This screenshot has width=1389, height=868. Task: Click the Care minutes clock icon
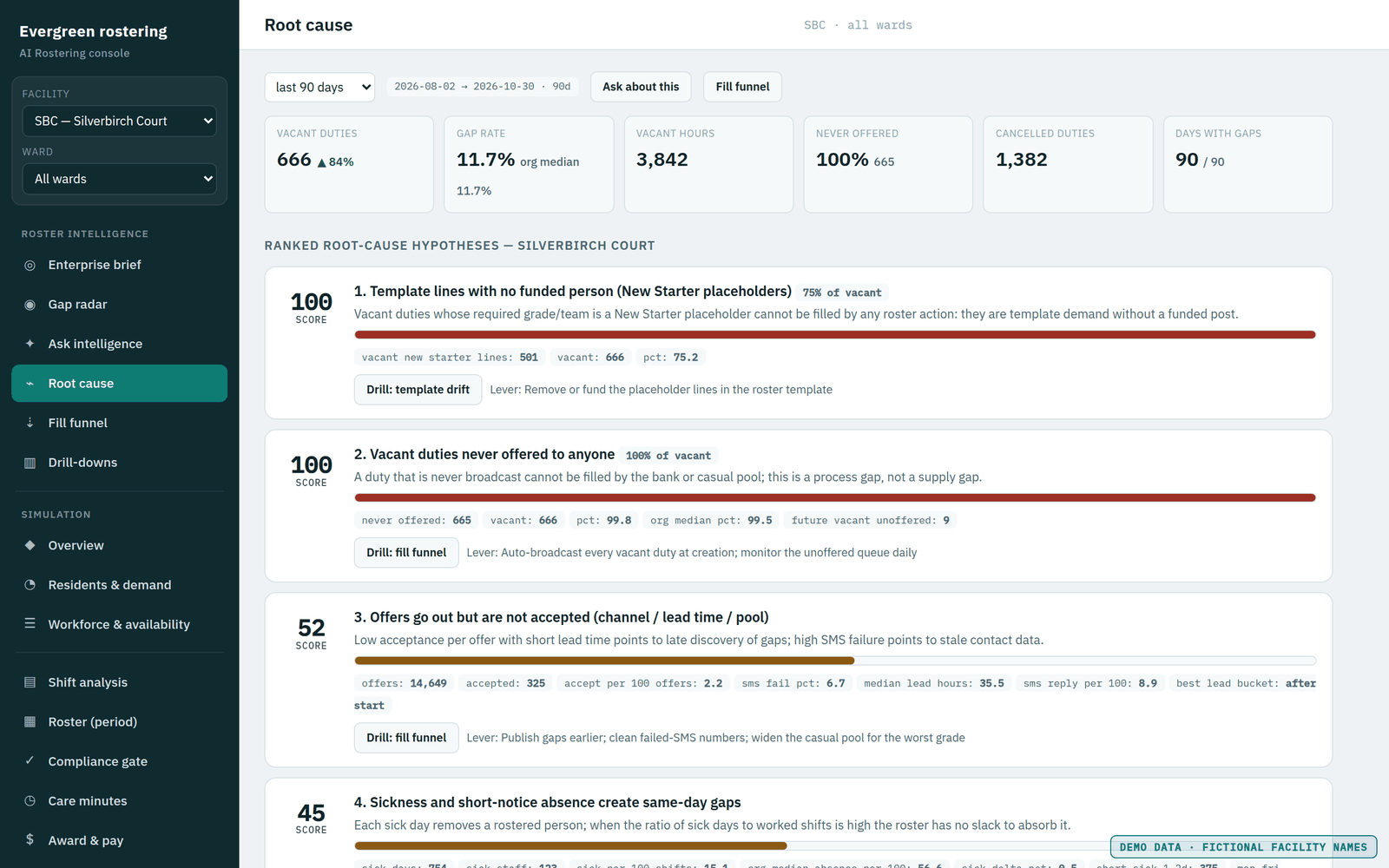click(30, 801)
